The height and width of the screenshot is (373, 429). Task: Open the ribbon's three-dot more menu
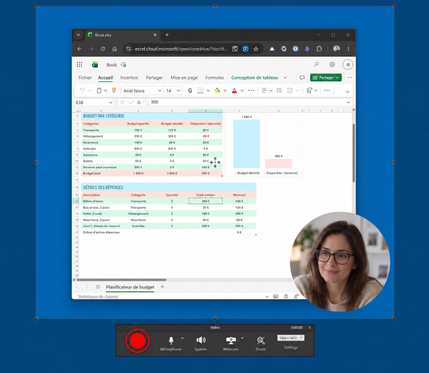click(x=349, y=77)
